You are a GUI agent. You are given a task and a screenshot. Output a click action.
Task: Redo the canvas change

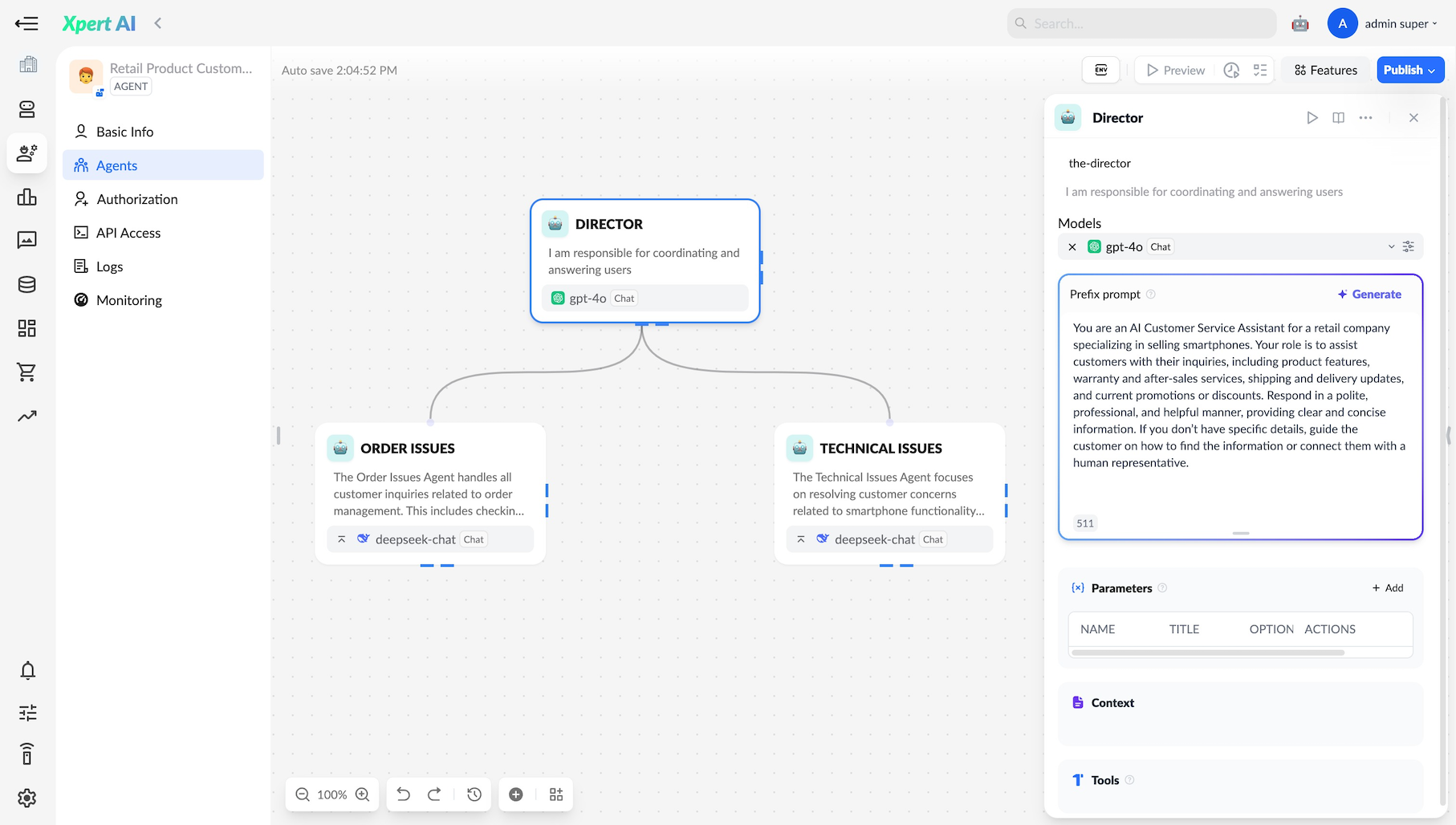pos(434,795)
